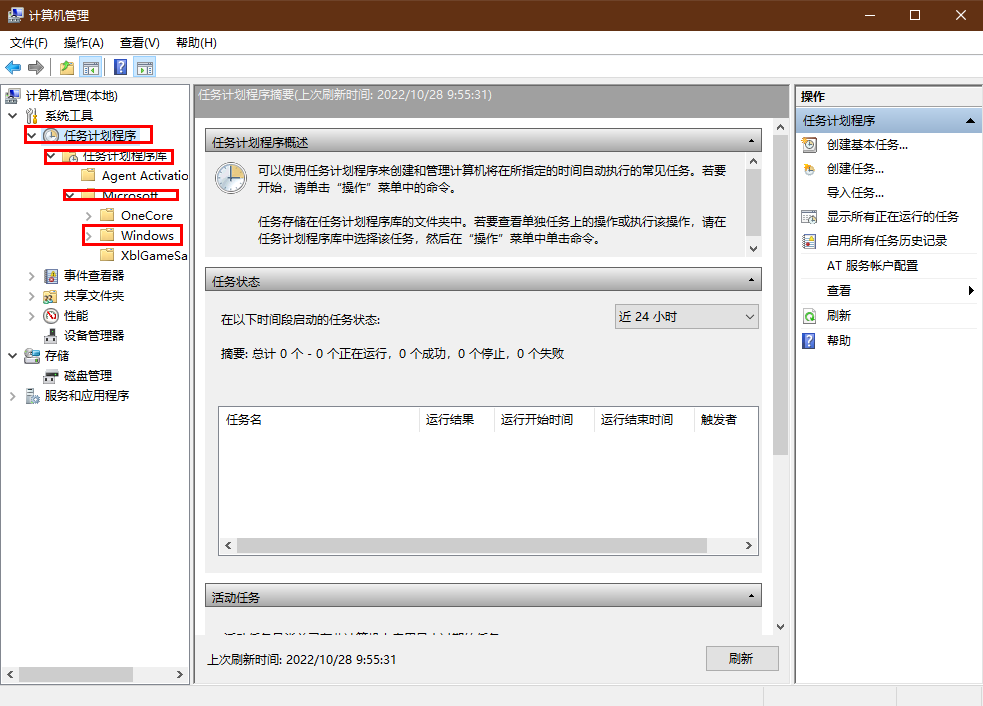Expand the 性能 node
This screenshot has height=706, width=983.
(31, 316)
